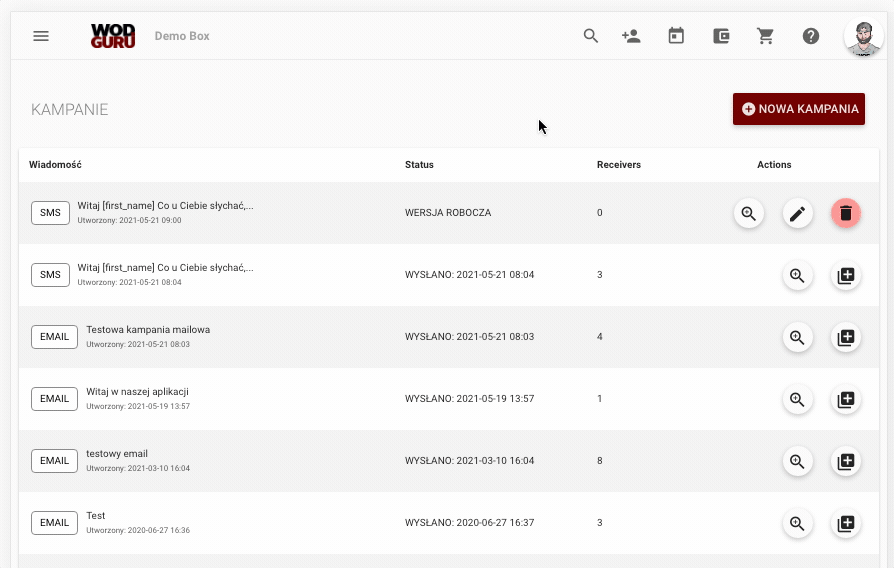Duplicate the testowy email campaign
Viewport: 894px width, 568px height.
click(x=846, y=461)
